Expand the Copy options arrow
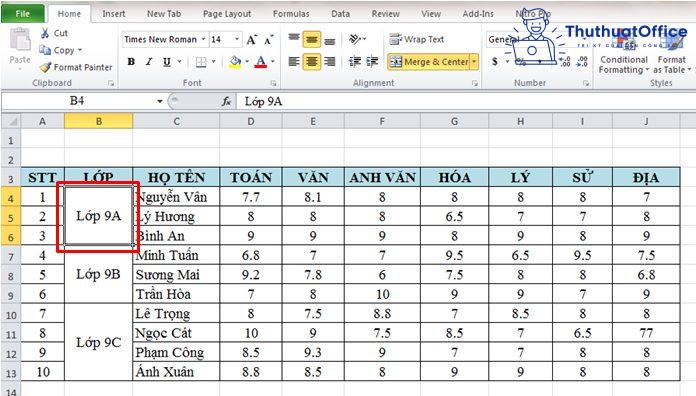Viewport: 696px width, 396px height. [80, 50]
